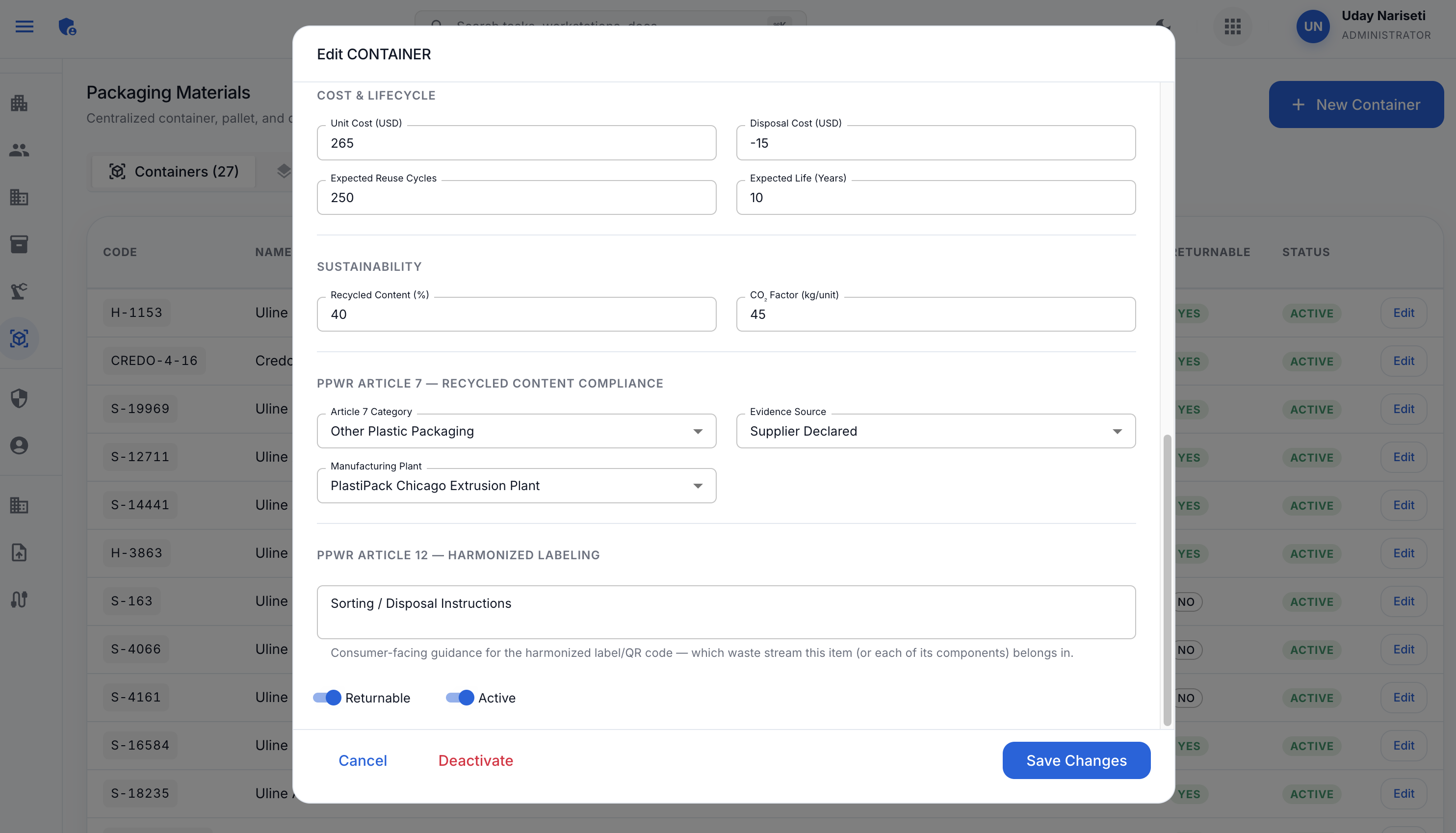Open the route path sidebar icon

click(19, 599)
